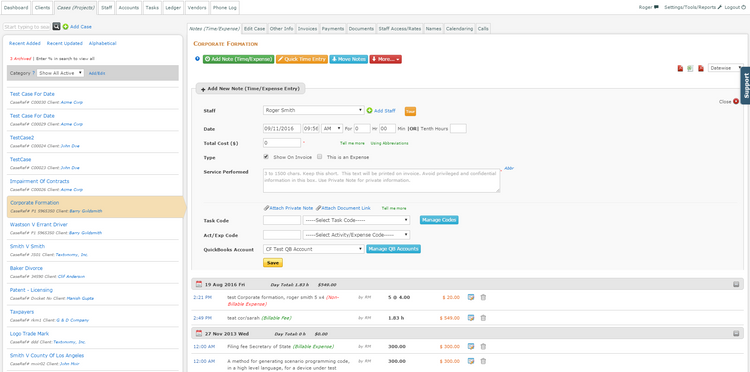Image resolution: width=750 pixels, height=372 pixels.
Task: Expand the red More... button menu
Action: tap(386, 59)
